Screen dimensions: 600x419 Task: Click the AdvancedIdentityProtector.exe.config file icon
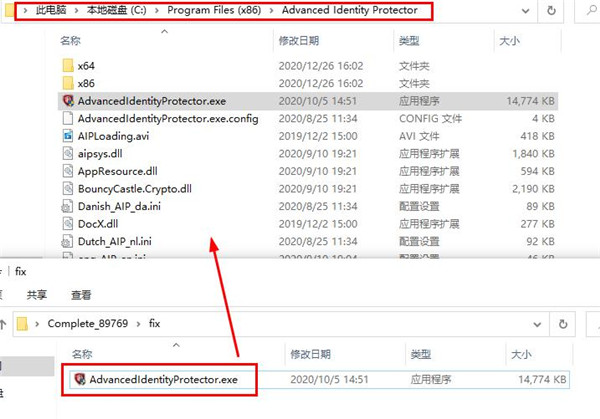pos(68,118)
